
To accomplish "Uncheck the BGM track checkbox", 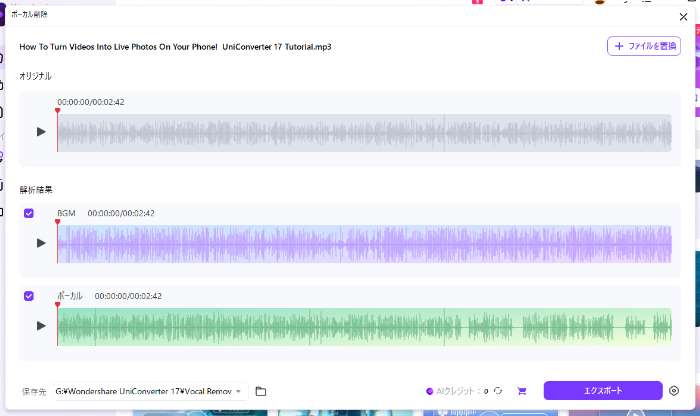I will pyautogui.click(x=29, y=213).
